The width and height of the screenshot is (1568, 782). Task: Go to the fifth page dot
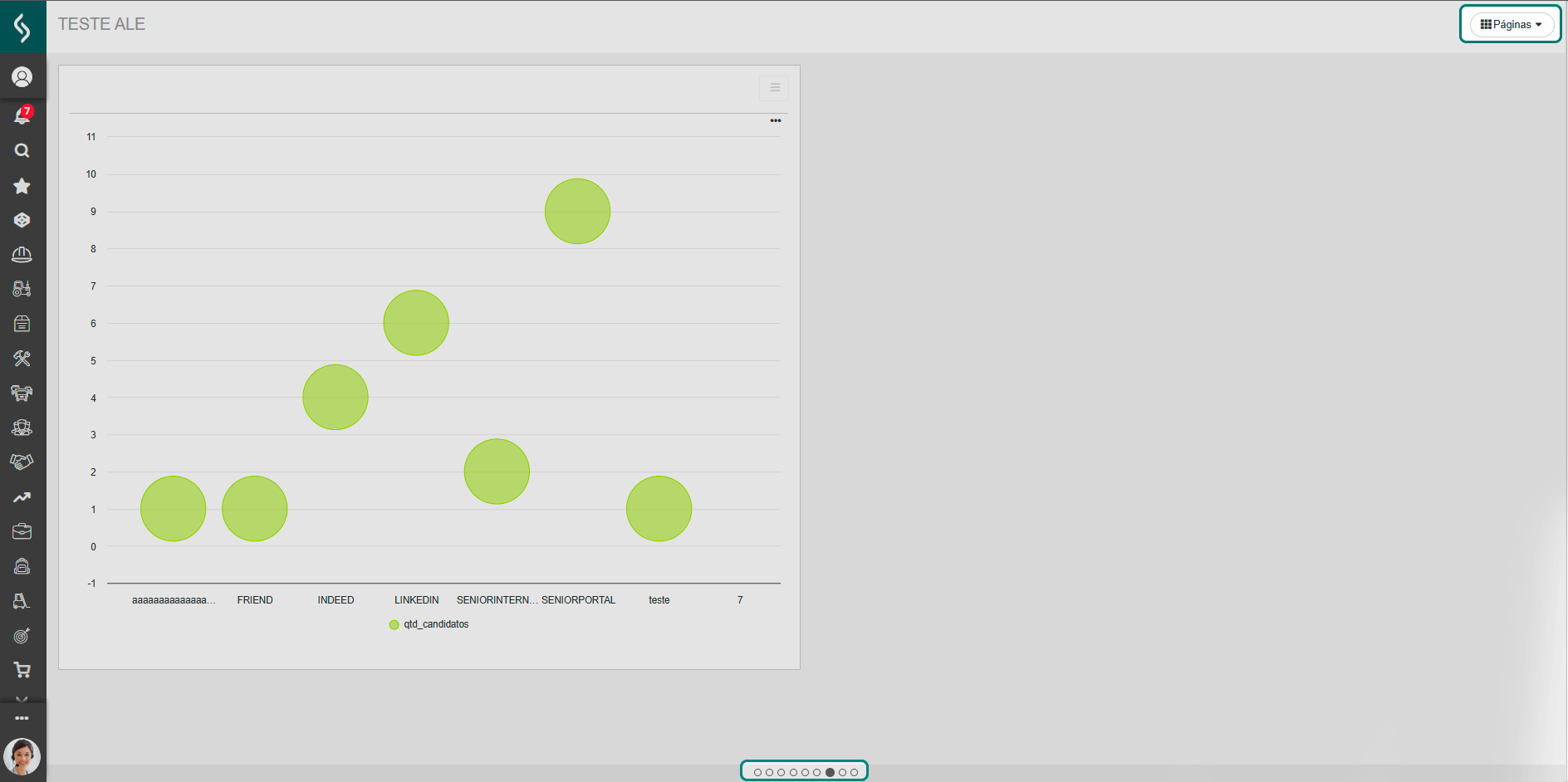(x=806, y=773)
